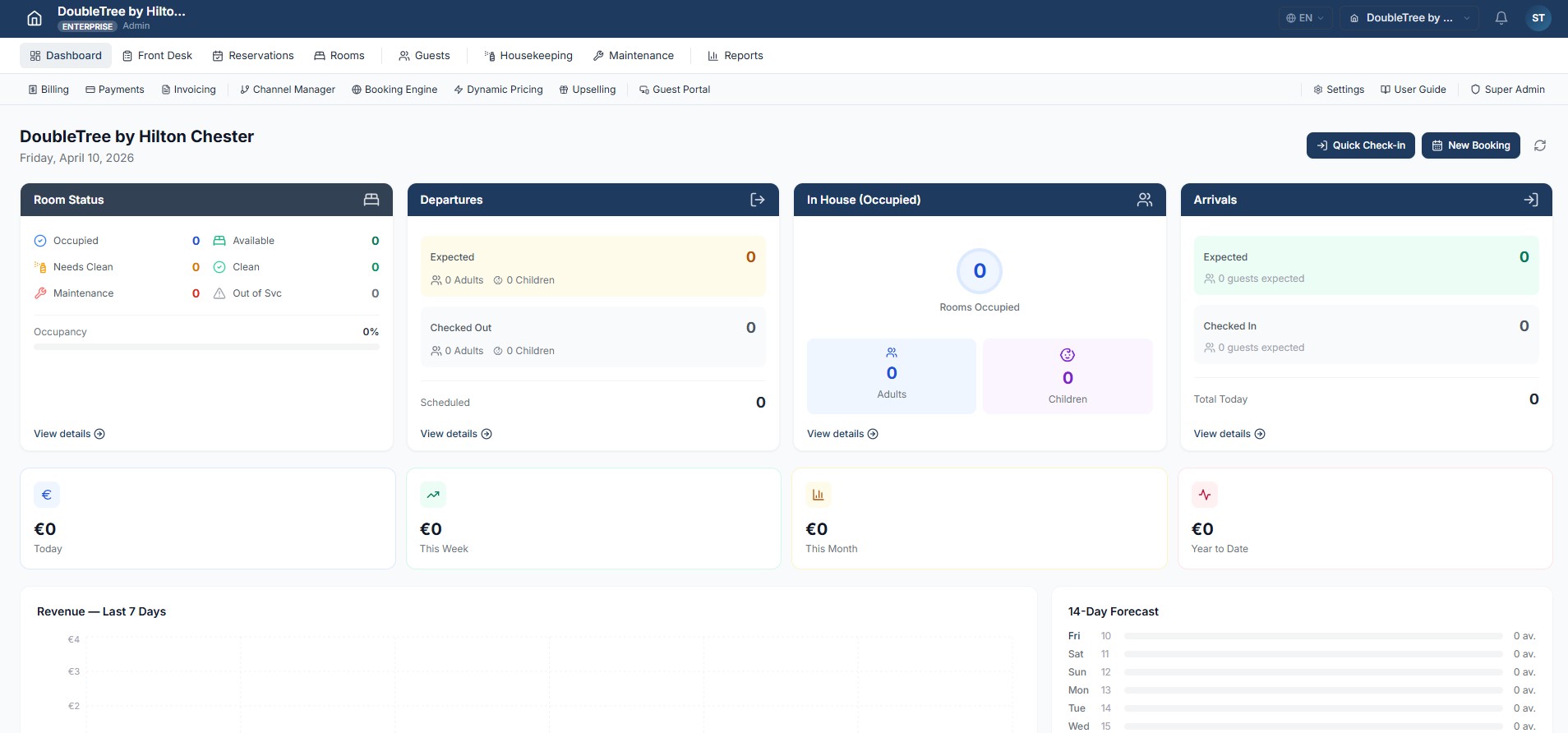Open Upselling
The height and width of the screenshot is (733, 1568).
tap(588, 90)
